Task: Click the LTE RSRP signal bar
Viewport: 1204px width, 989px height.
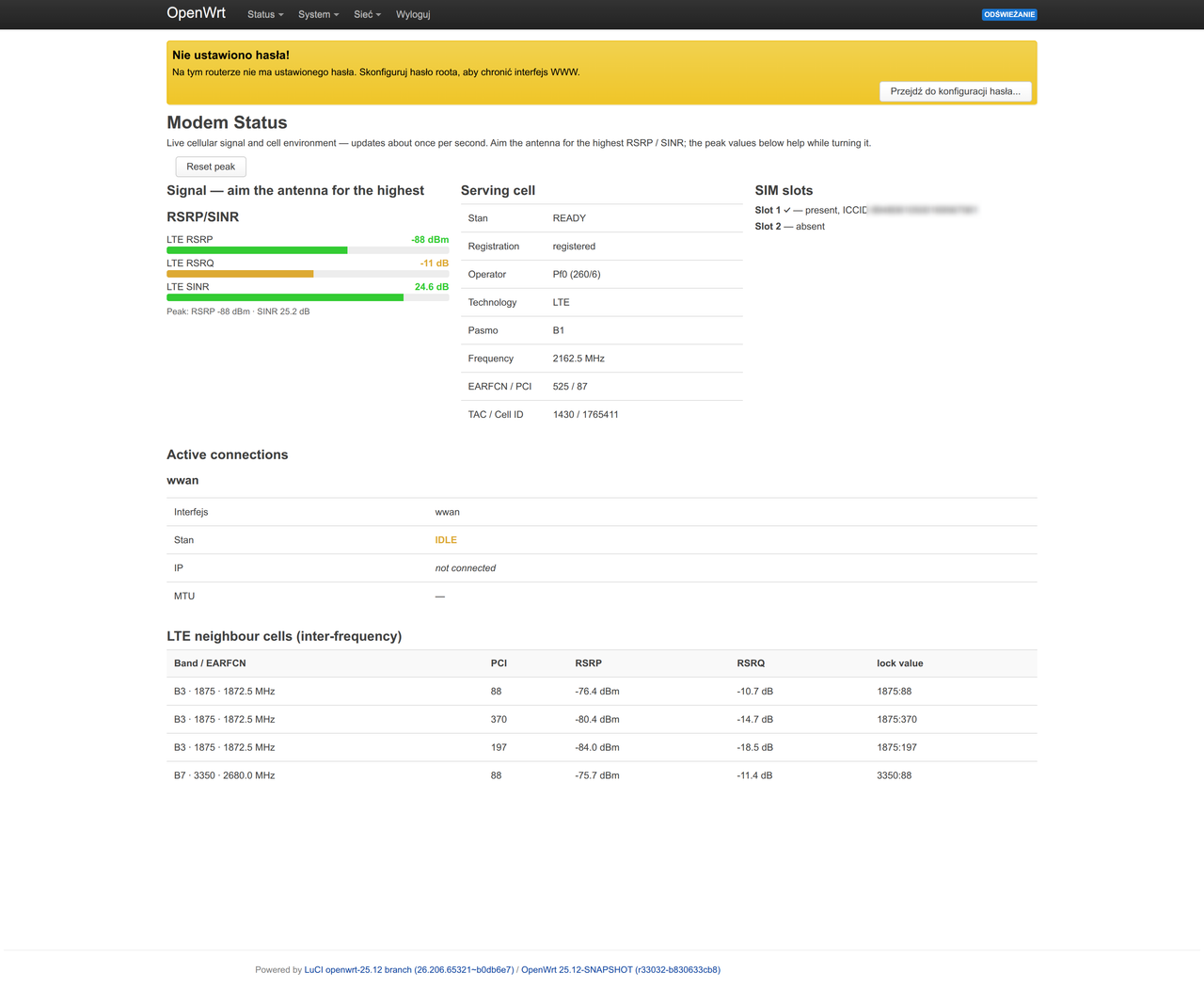Action: pyautogui.click(x=308, y=250)
